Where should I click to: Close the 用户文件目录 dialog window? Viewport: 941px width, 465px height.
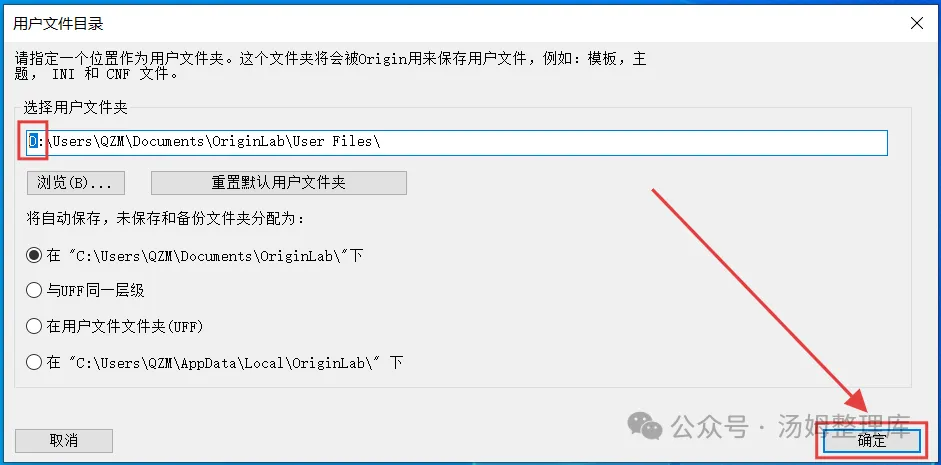pyautogui.click(x=916, y=23)
